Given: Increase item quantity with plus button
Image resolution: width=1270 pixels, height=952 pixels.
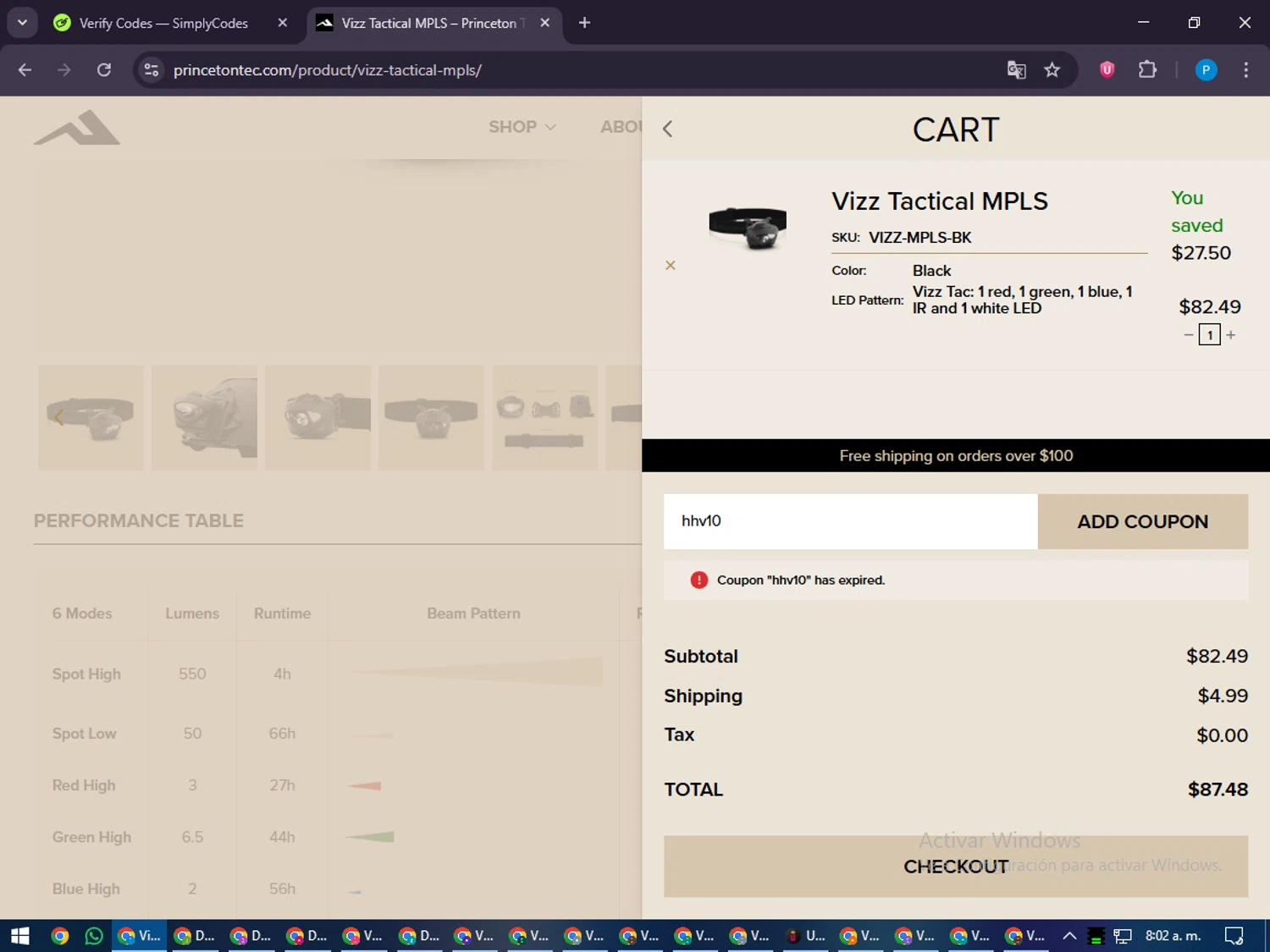Looking at the screenshot, I should click(x=1231, y=335).
